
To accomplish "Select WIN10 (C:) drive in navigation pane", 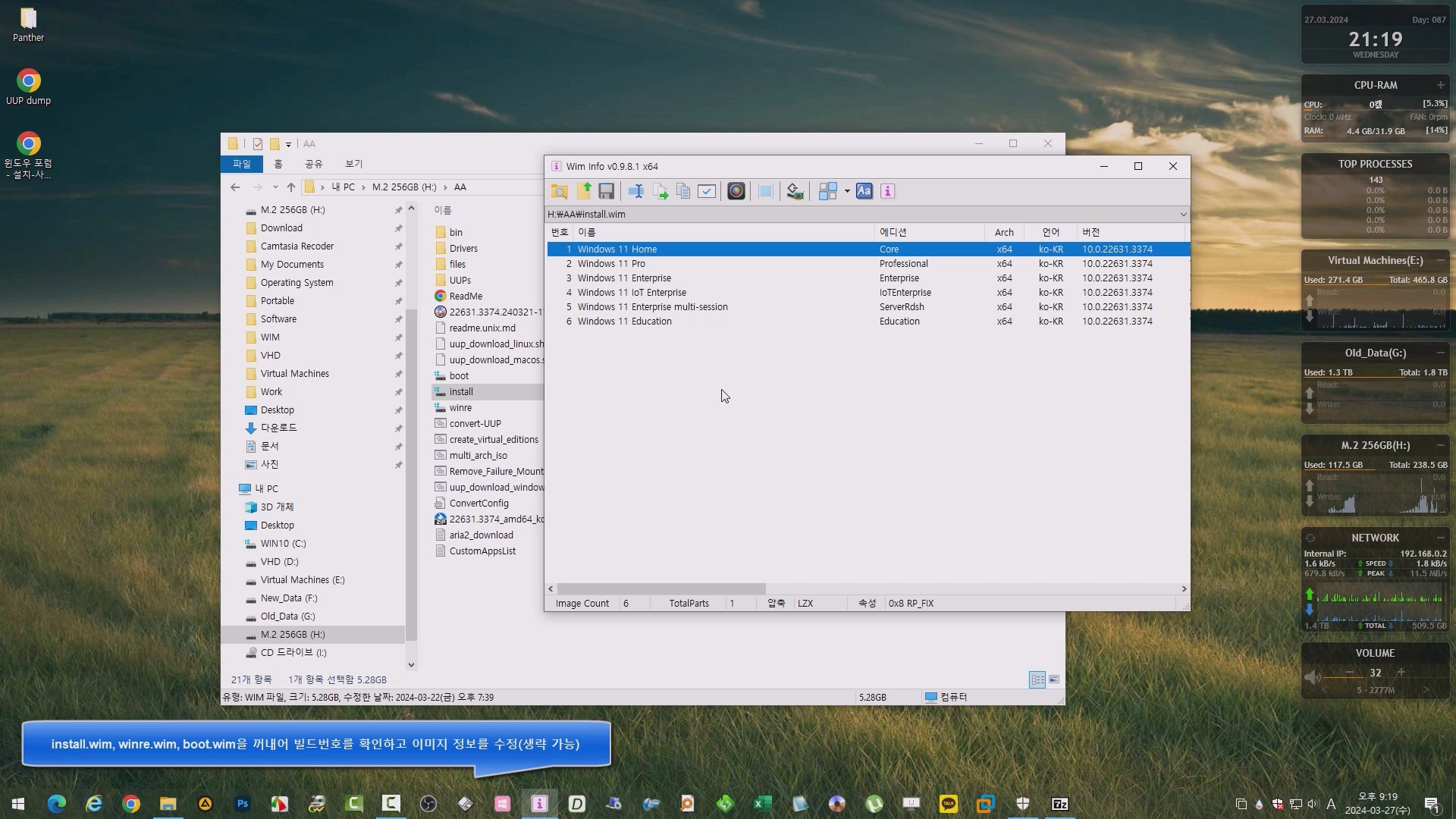I will [x=284, y=544].
